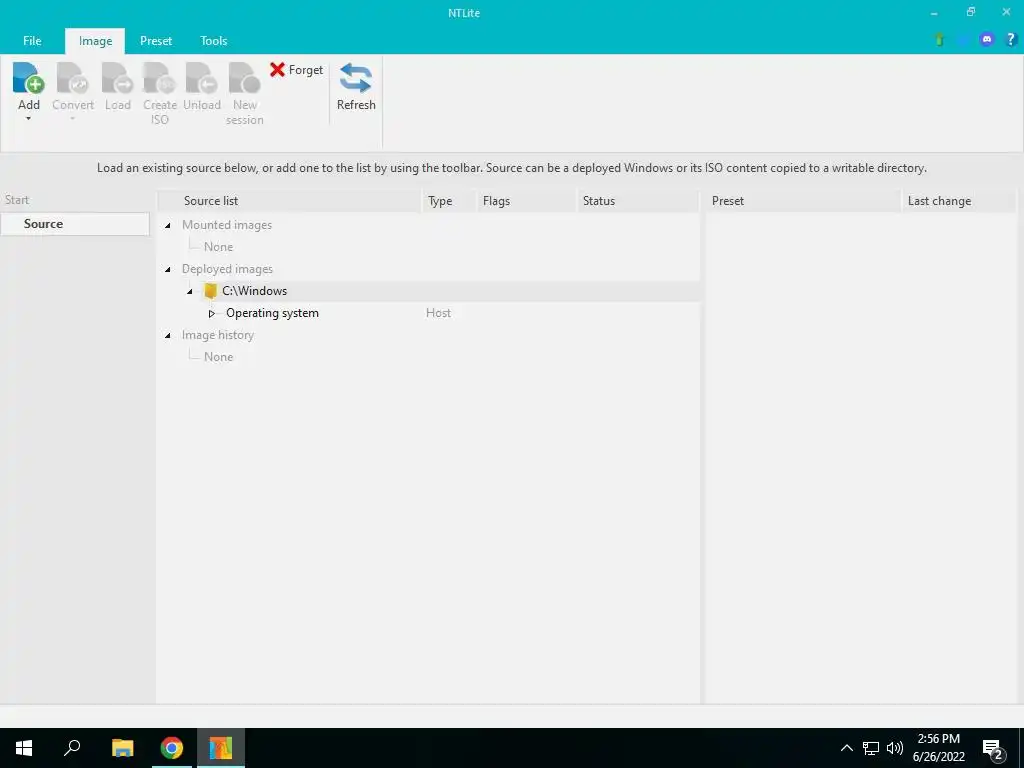The width and height of the screenshot is (1024, 768).
Task: Open the network tray icon
Action: [x=871, y=748]
